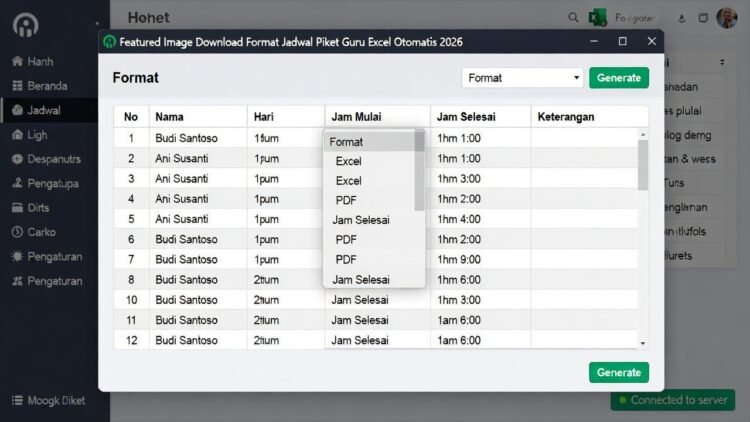Open the Dirts folder icon
750x422 pixels.
click(x=18, y=208)
